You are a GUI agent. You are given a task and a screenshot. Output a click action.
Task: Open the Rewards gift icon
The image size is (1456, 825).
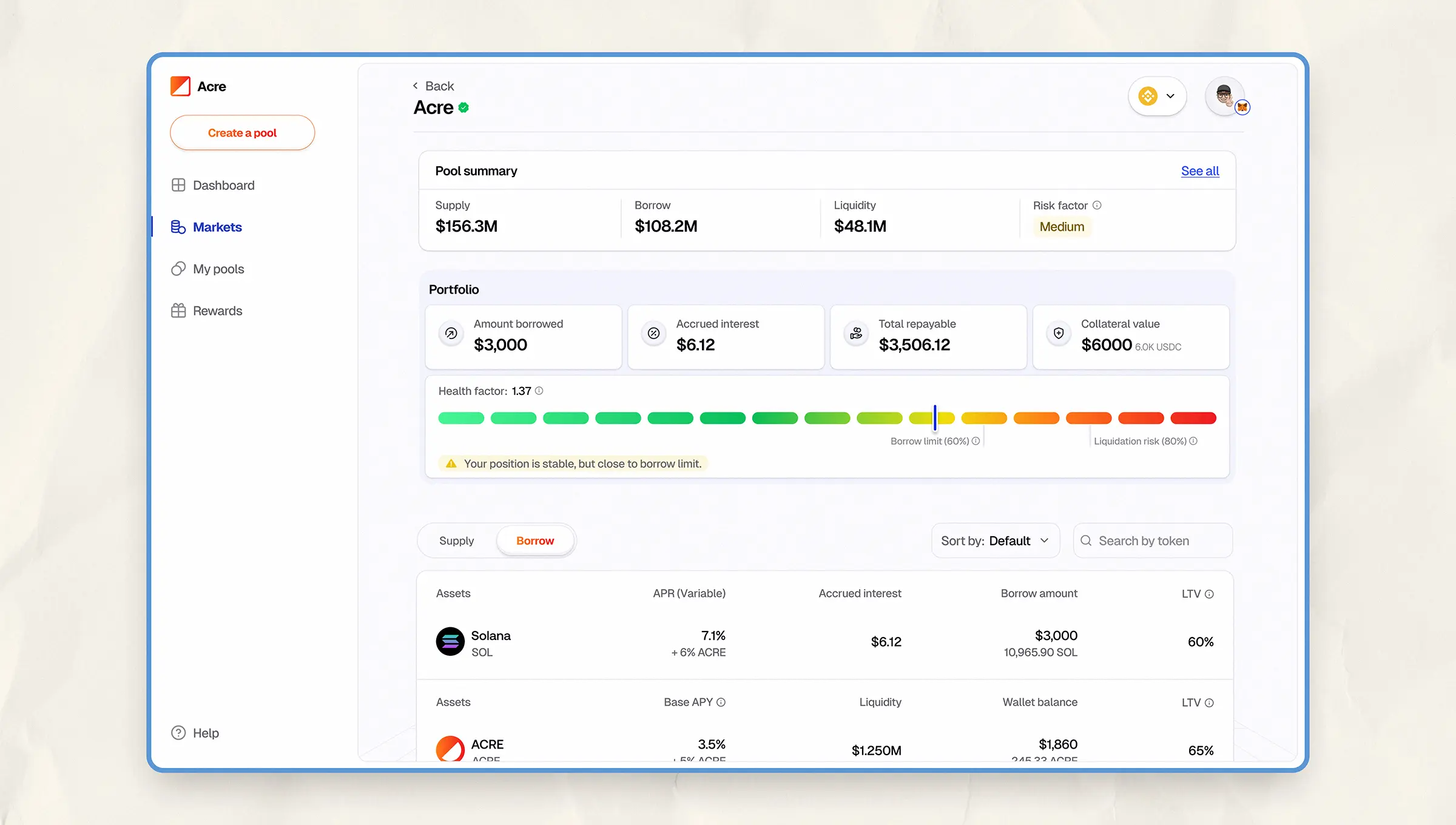178,311
